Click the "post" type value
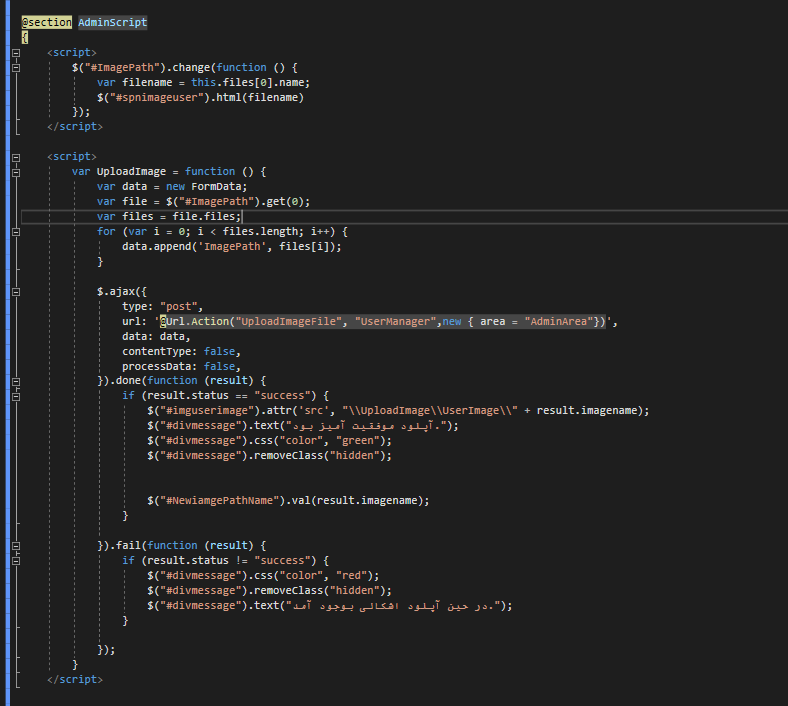Screen dimensions: 788x706 tap(178, 307)
